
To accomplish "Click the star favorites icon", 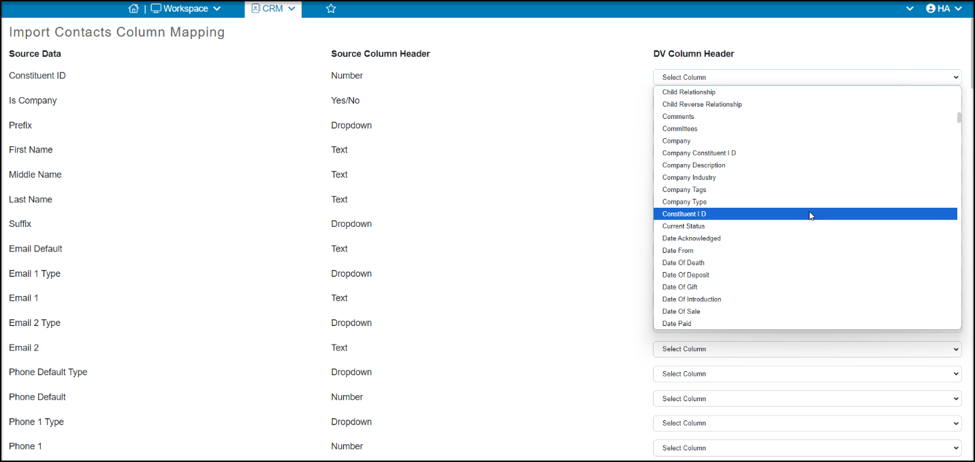I will [x=331, y=9].
